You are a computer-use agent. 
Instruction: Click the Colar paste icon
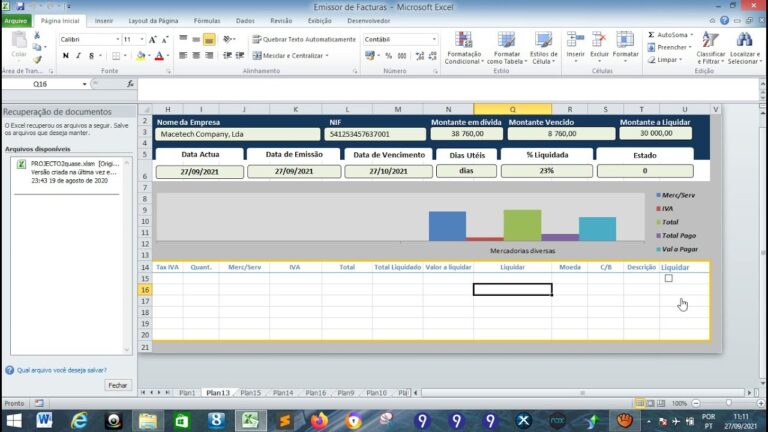[x=19, y=45]
